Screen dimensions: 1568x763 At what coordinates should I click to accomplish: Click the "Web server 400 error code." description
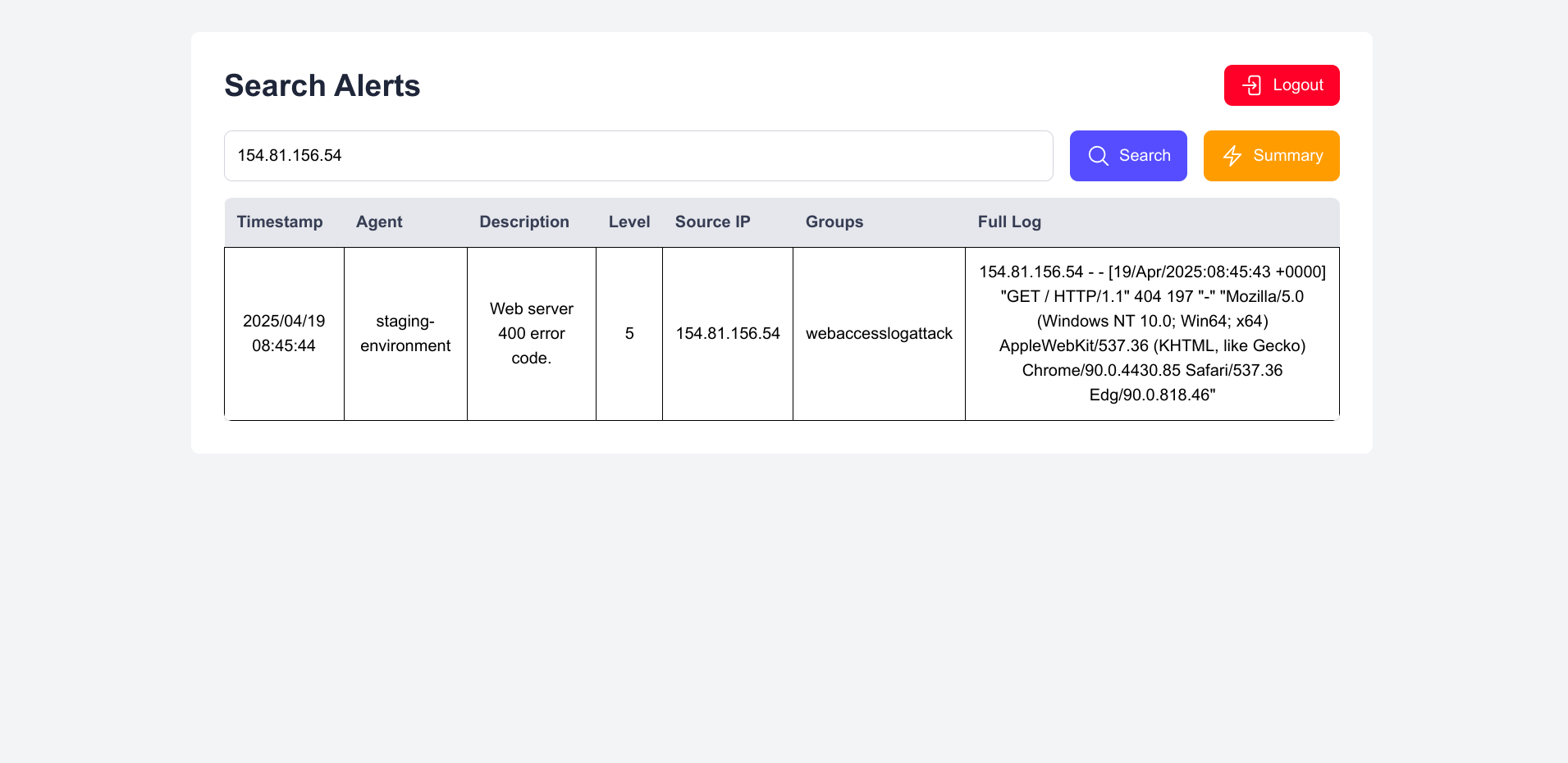tap(532, 334)
